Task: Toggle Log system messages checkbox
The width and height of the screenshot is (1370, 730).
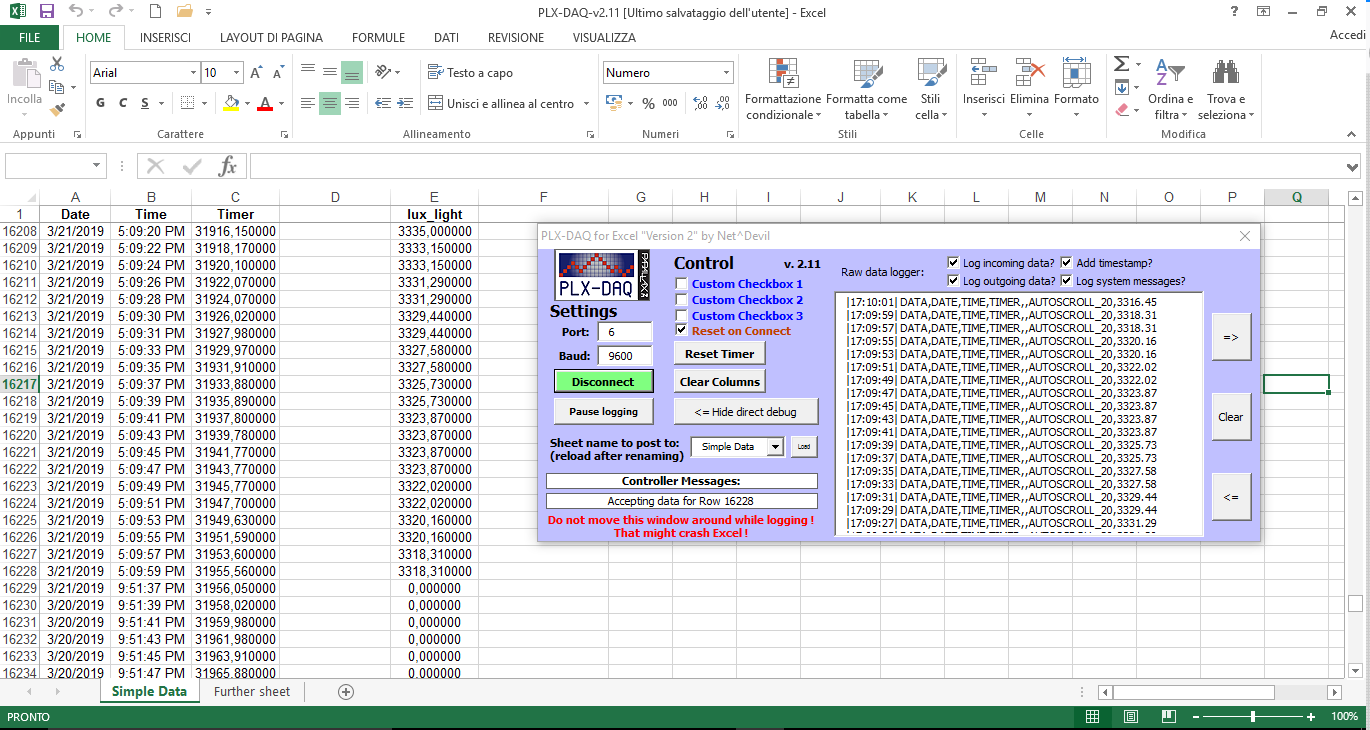Action: coord(1067,281)
